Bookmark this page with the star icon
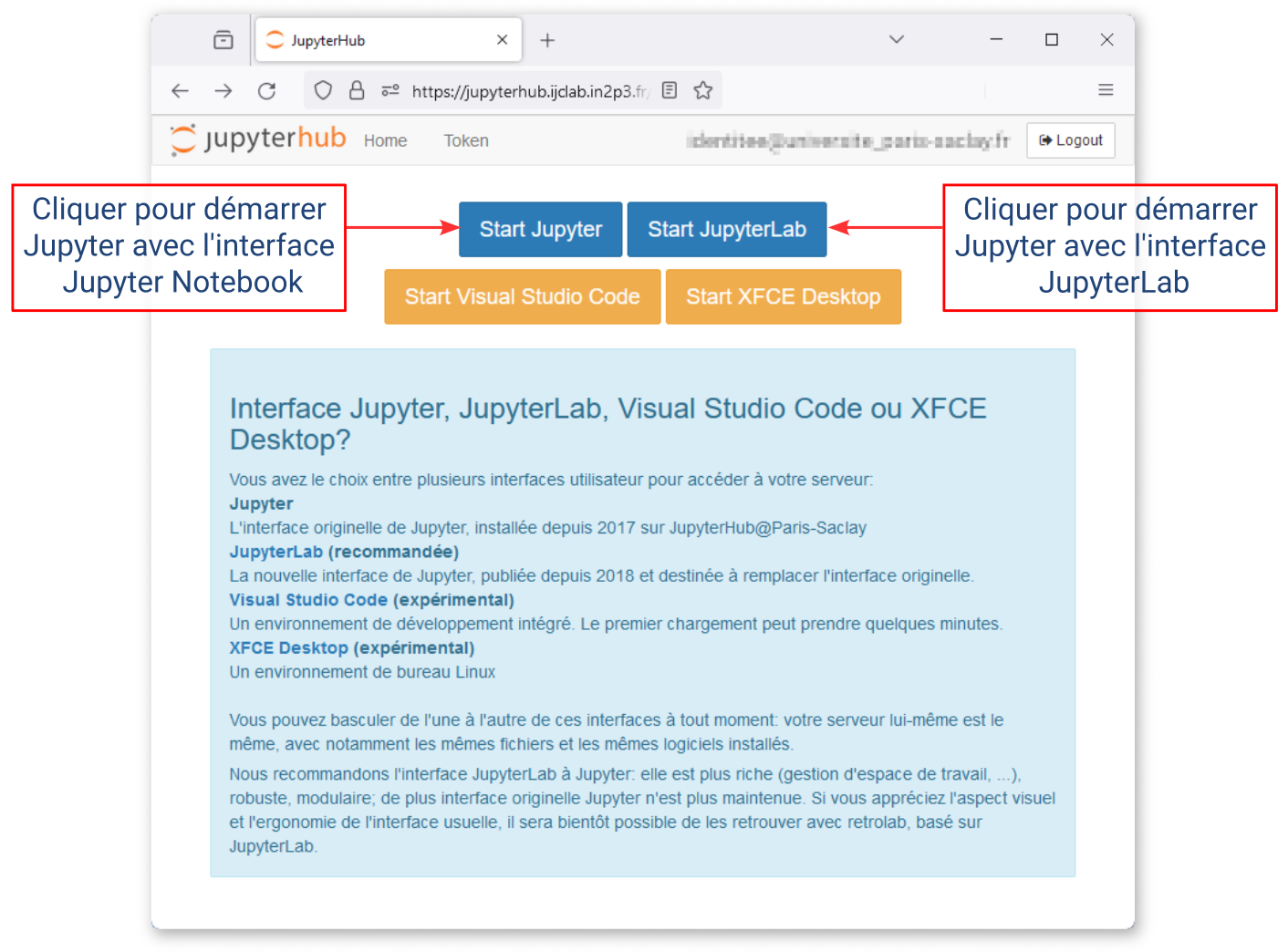Image resolution: width=1288 pixels, height=952 pixels. click(702, 90)
